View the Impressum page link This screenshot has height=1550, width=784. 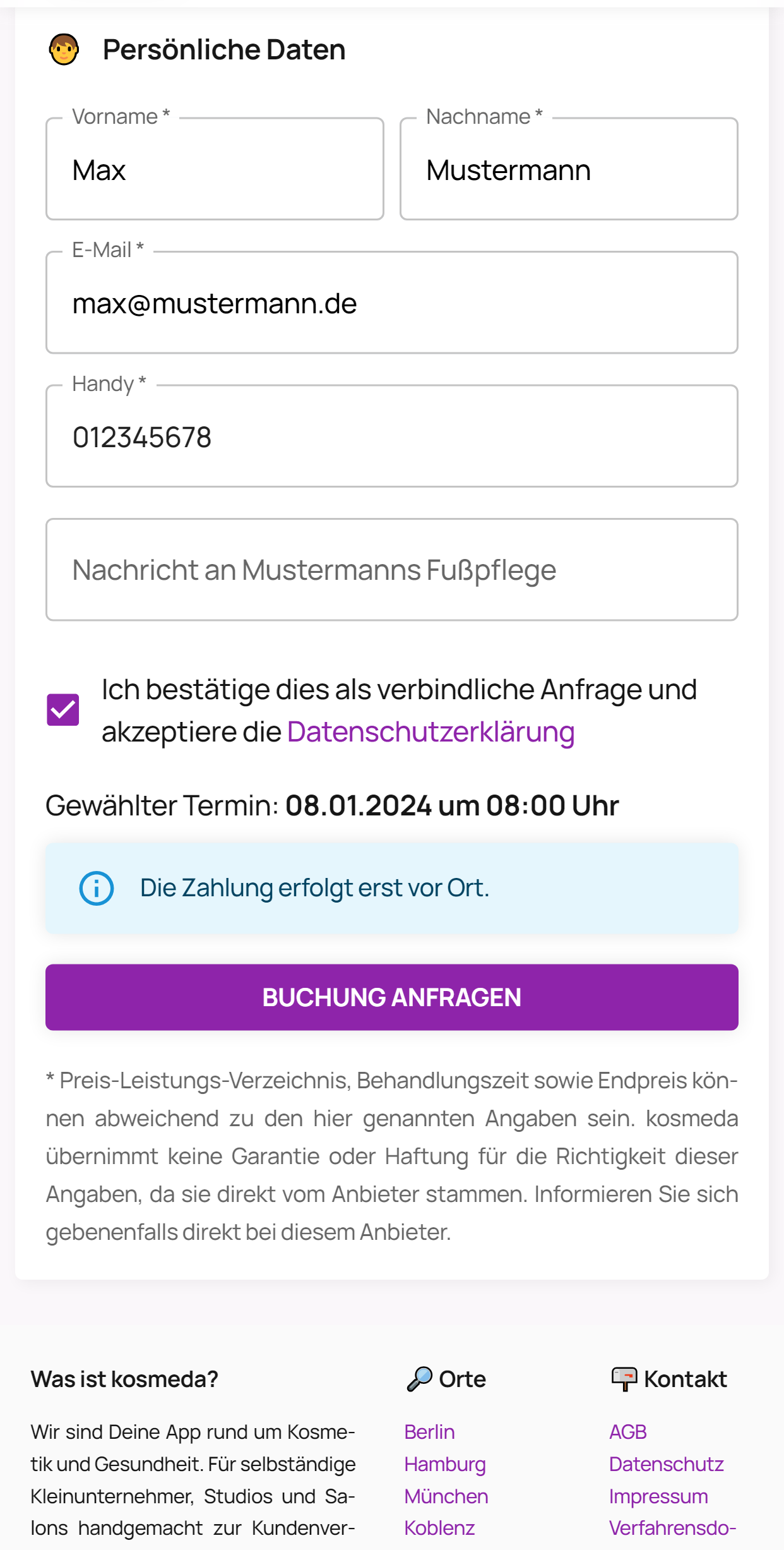[658, 1496]
